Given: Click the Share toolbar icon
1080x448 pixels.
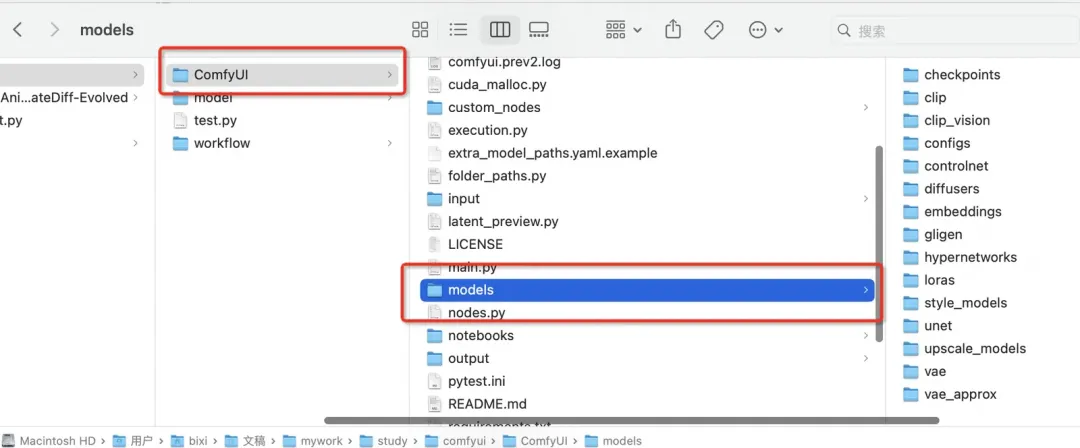Looking at the screenshot, I should pyautogui.click(x=673, y=30).
